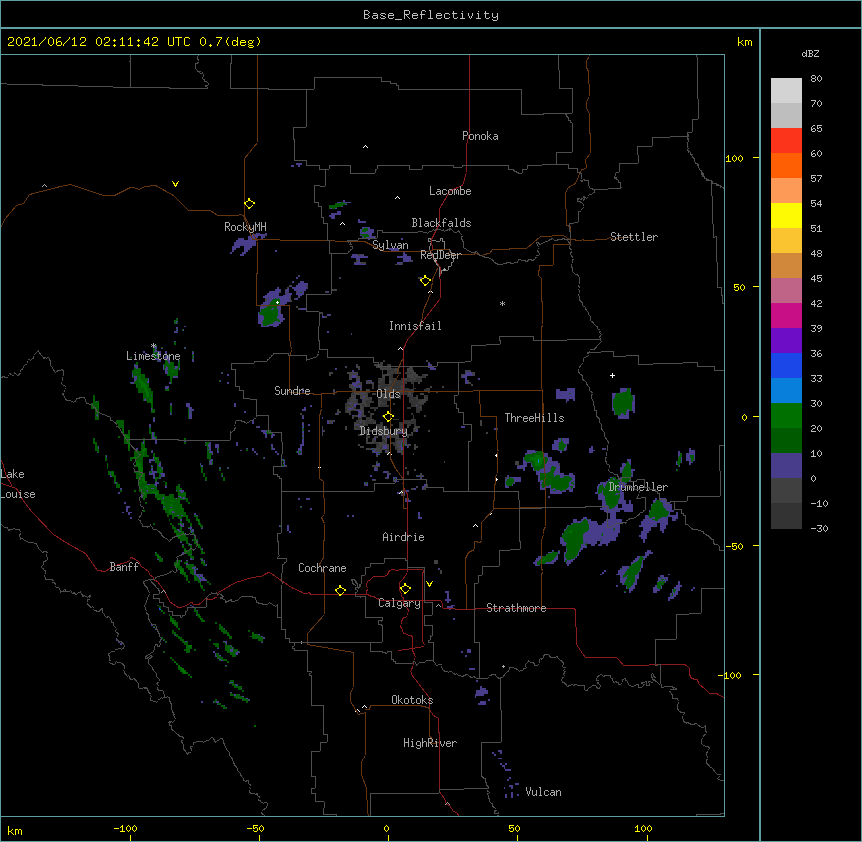Click the Blackfalds label on map
The image size is (862, 842).
(441, 223)
